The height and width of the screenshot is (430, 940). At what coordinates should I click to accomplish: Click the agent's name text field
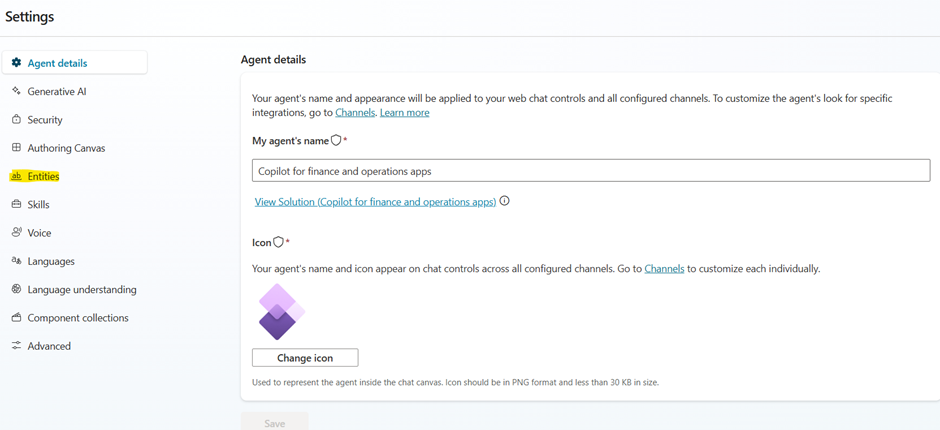point(590,171)
